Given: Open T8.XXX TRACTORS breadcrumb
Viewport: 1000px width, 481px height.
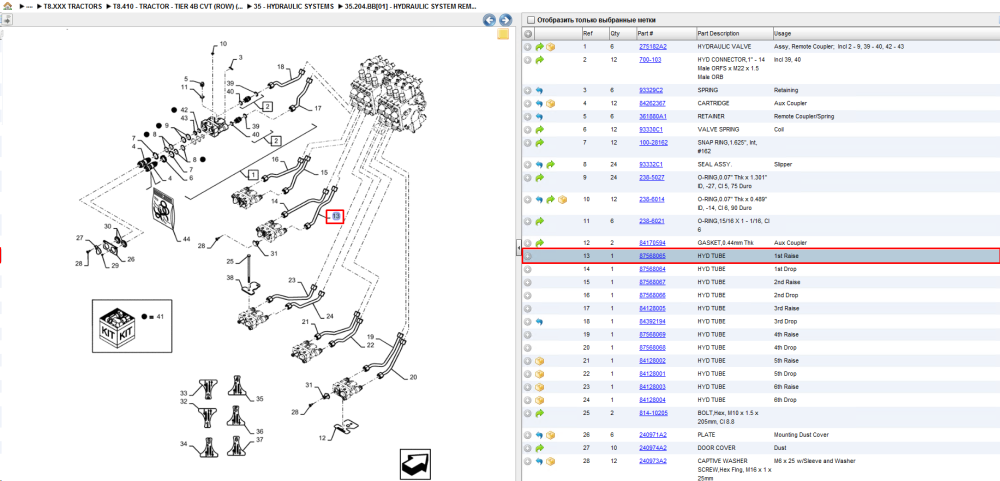Looking at the screenshot, I should 72,6.
